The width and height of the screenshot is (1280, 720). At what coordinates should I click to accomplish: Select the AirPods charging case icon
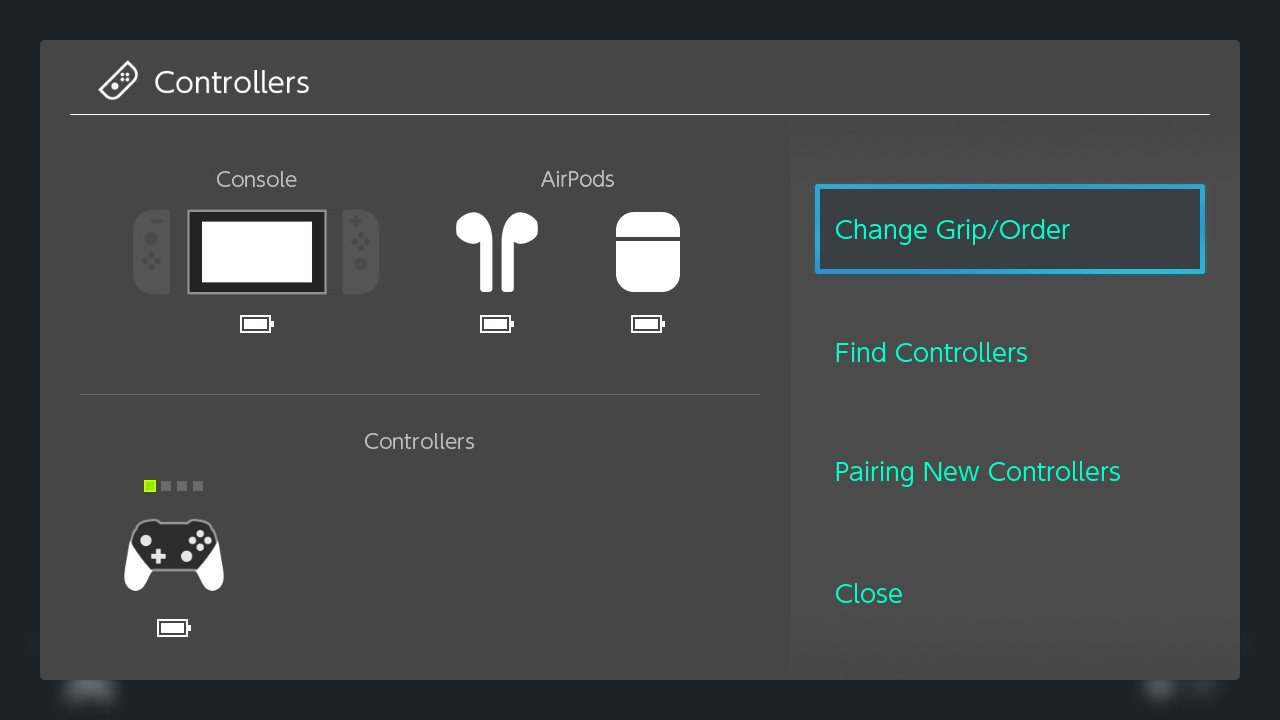point(648,251)
